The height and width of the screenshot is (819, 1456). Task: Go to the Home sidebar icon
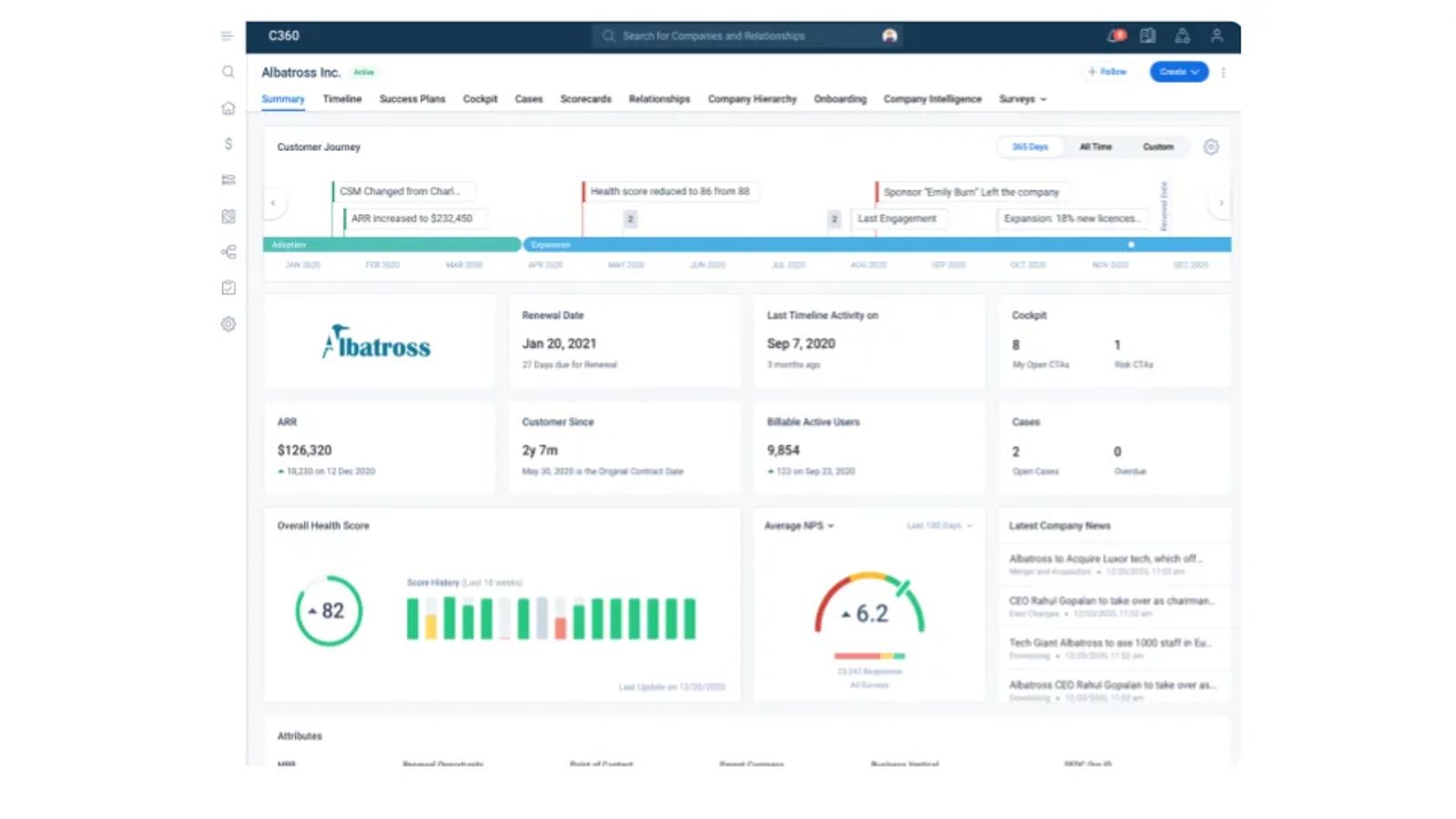point(228,108)
